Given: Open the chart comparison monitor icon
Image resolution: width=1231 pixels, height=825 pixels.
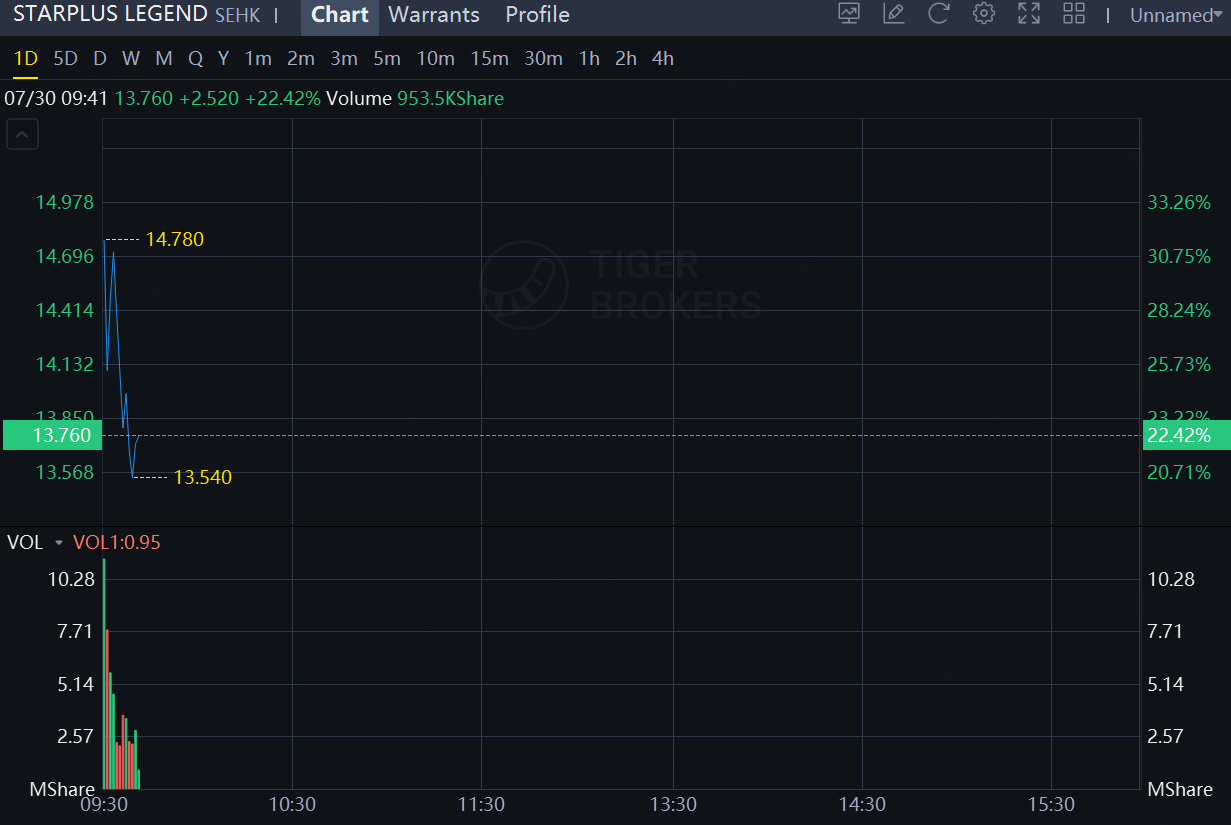Looking at the screenshot, I should tap(849, 14).
